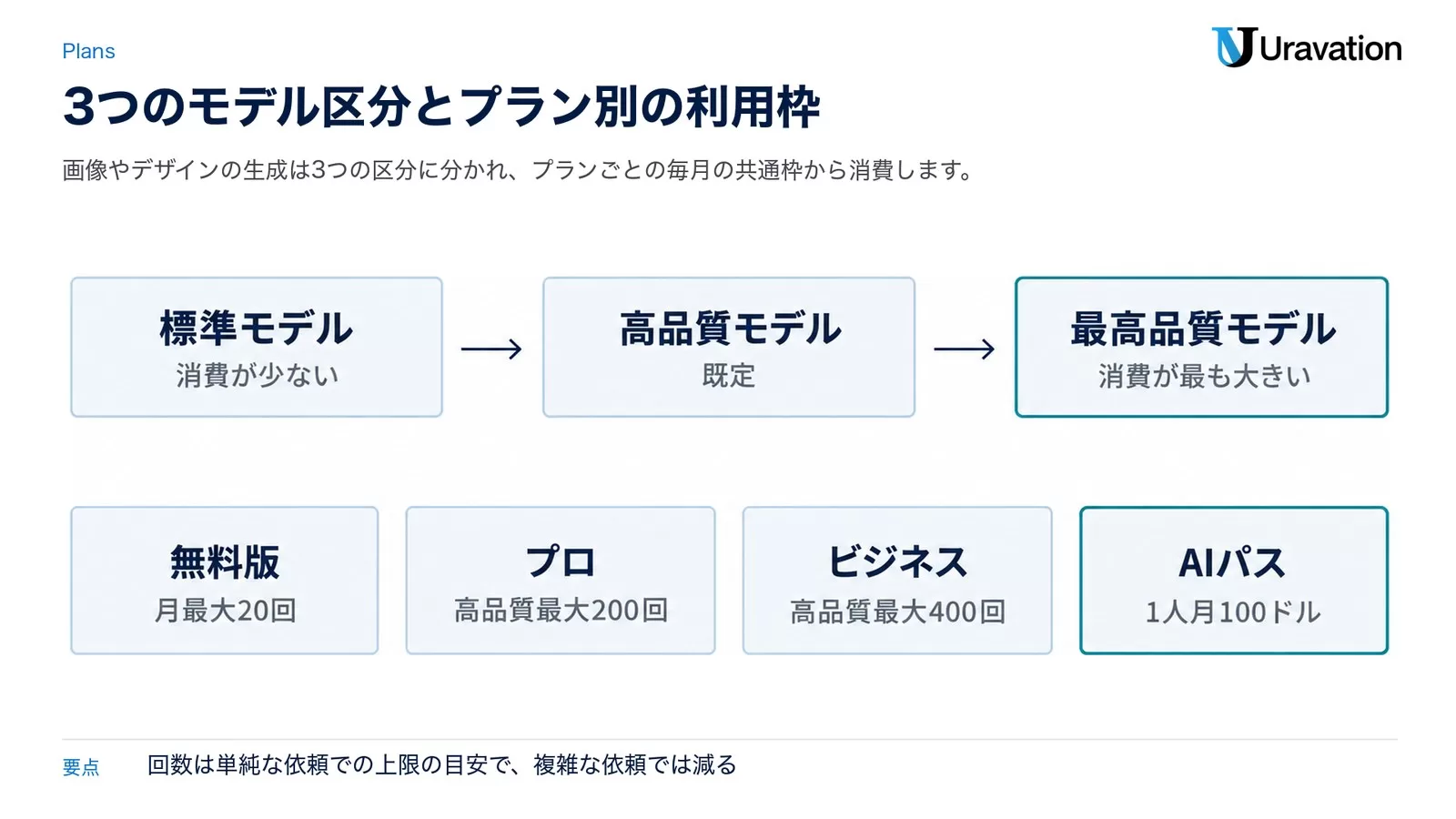
Task: Click the 月最大20回 text
Action: point(226,611)
